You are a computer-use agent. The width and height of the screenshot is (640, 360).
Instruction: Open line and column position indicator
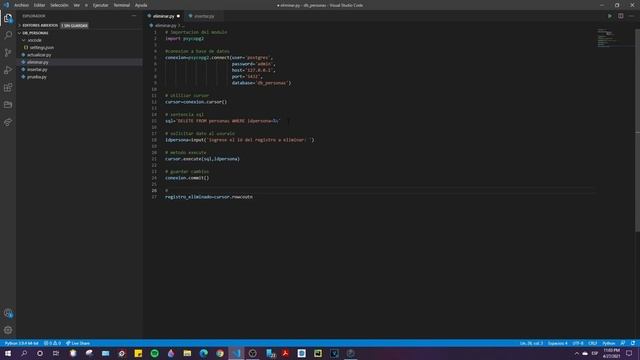531,343
